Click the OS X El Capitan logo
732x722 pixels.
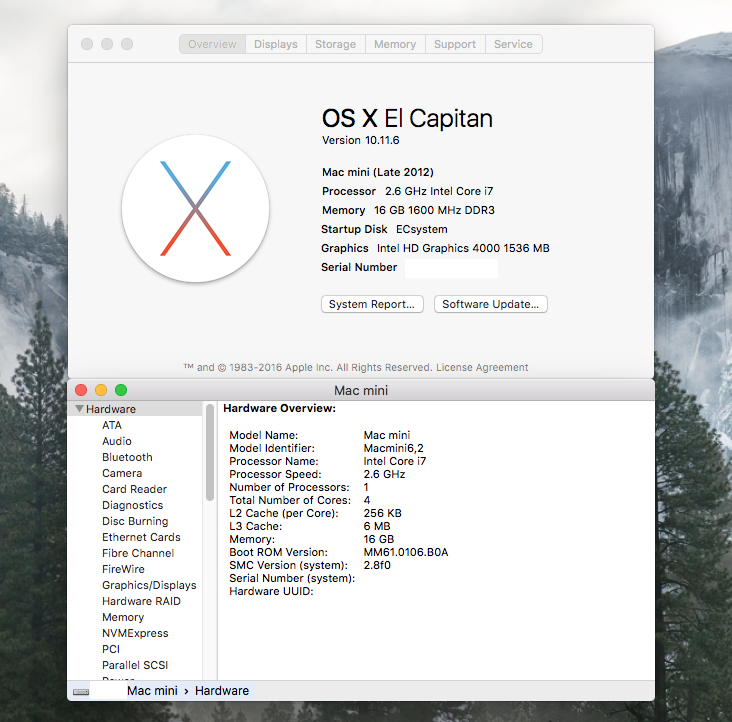pos(196,208)
